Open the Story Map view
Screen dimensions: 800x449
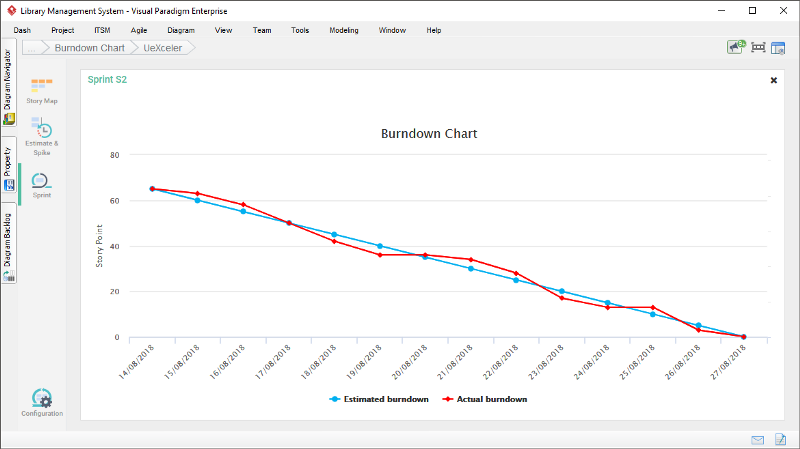[x=41, y=90]
